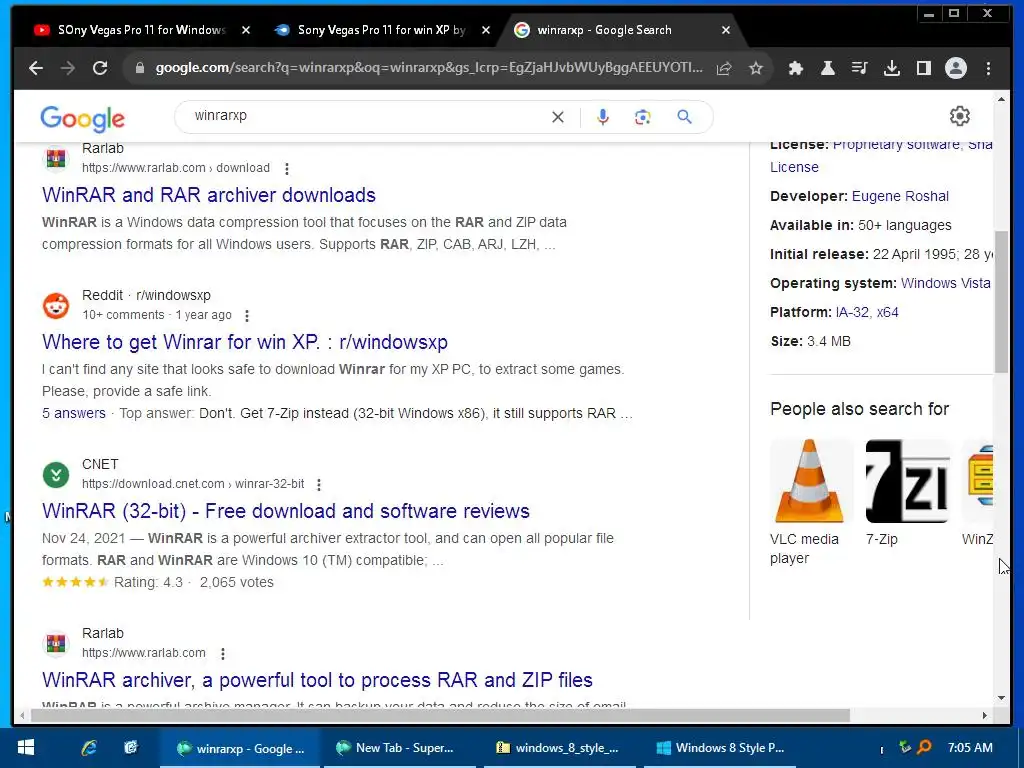Click the winrarxp search input field
This screenshot has height=768, width=1024.
[366, 117]
